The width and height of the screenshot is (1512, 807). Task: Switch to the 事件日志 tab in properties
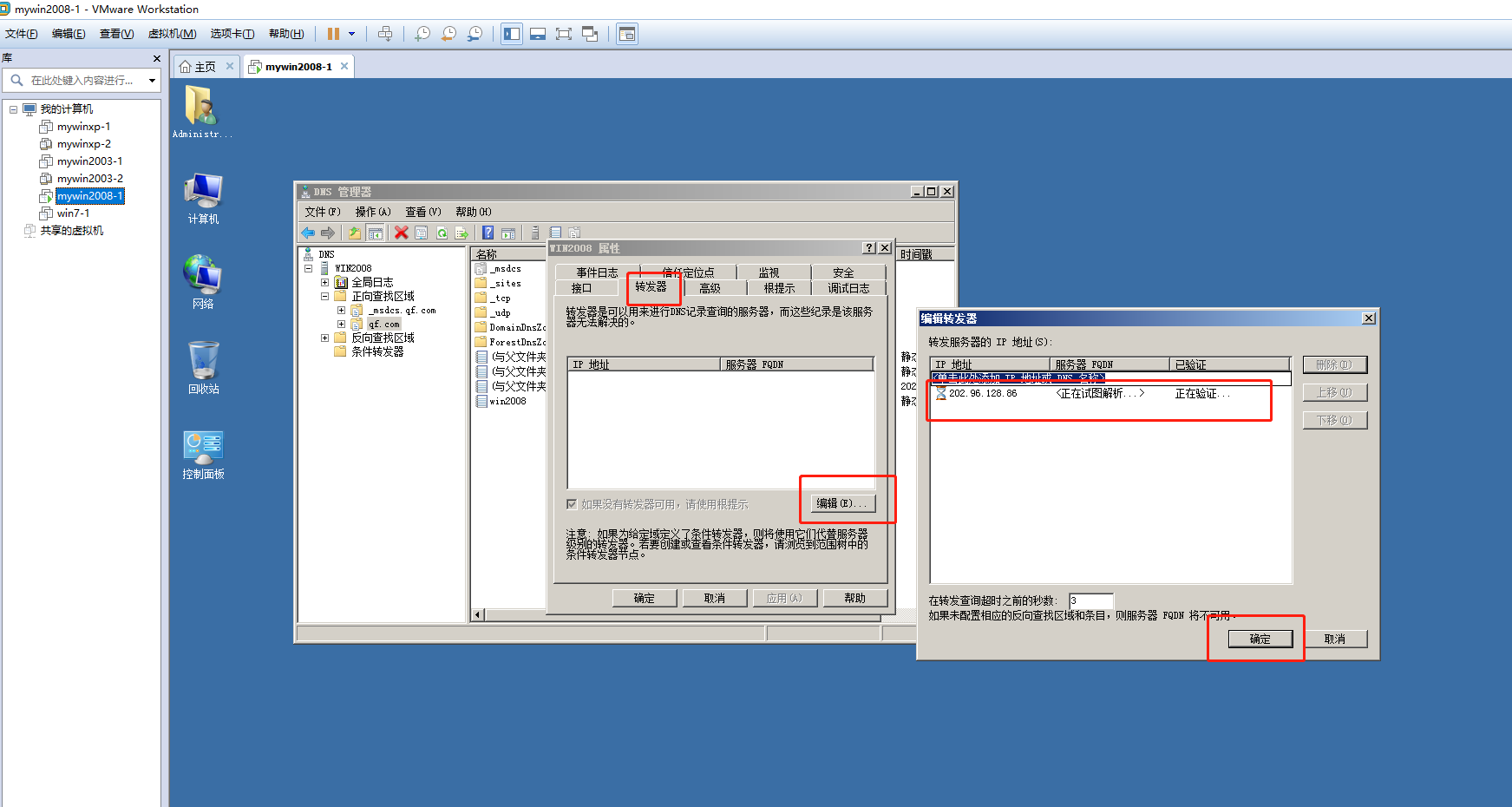tap(597, 272)
